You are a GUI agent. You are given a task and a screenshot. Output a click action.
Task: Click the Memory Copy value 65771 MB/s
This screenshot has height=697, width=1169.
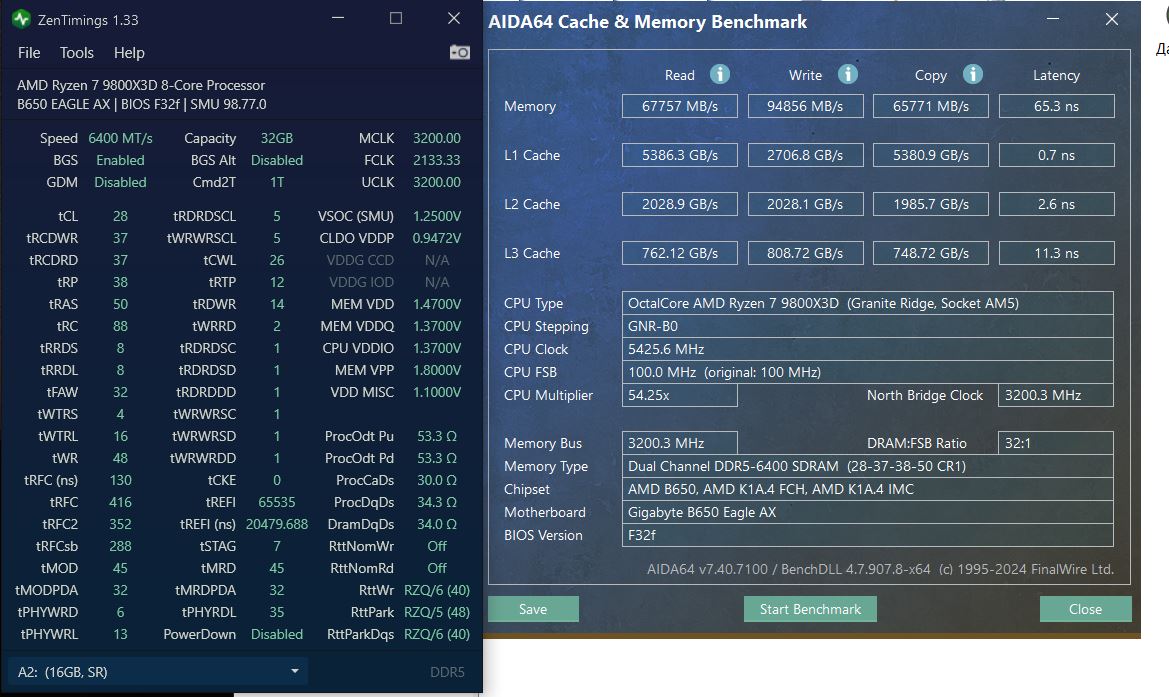tap(931, 106)
